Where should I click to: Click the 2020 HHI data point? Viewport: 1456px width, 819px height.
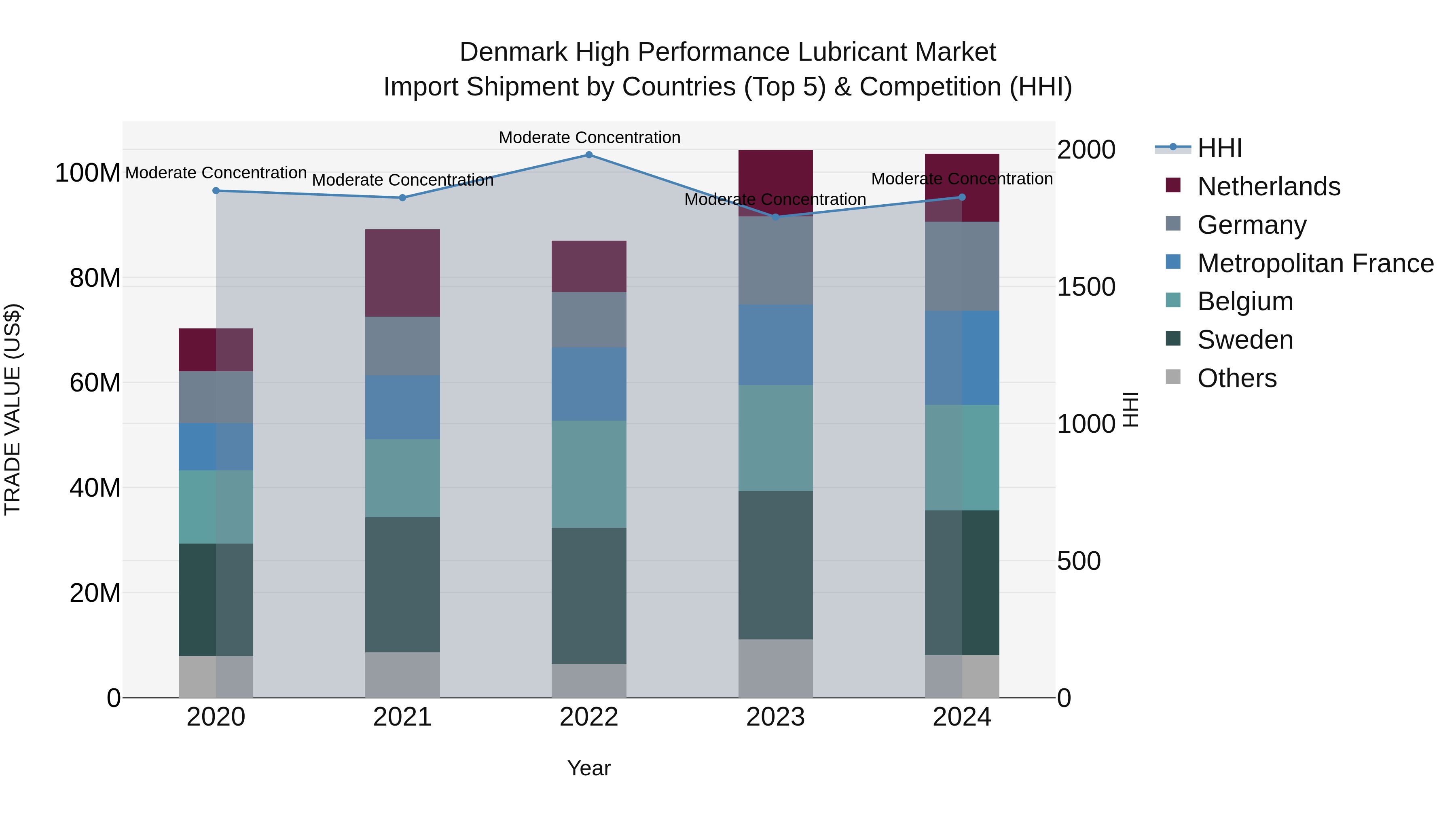pyautogui.click(x=216, y=191)
